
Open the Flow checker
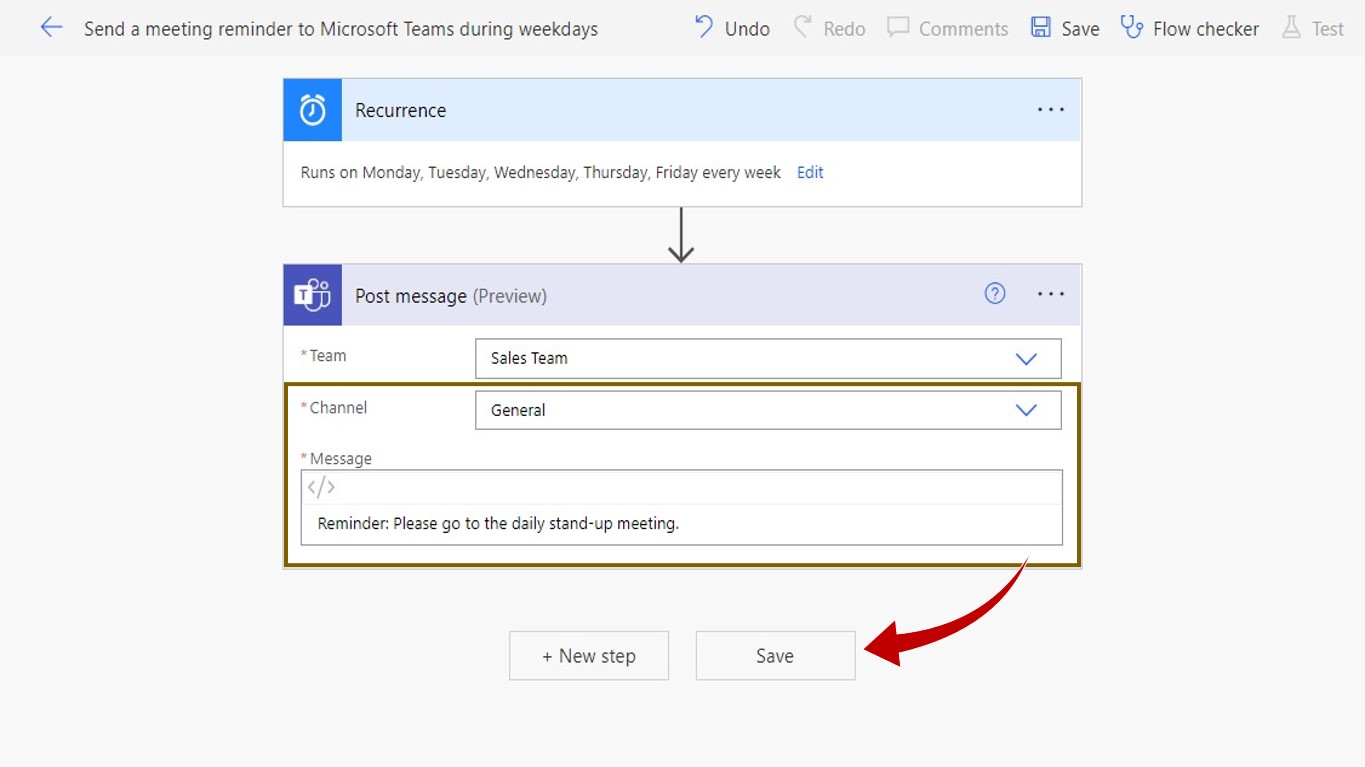point(1131,28)
